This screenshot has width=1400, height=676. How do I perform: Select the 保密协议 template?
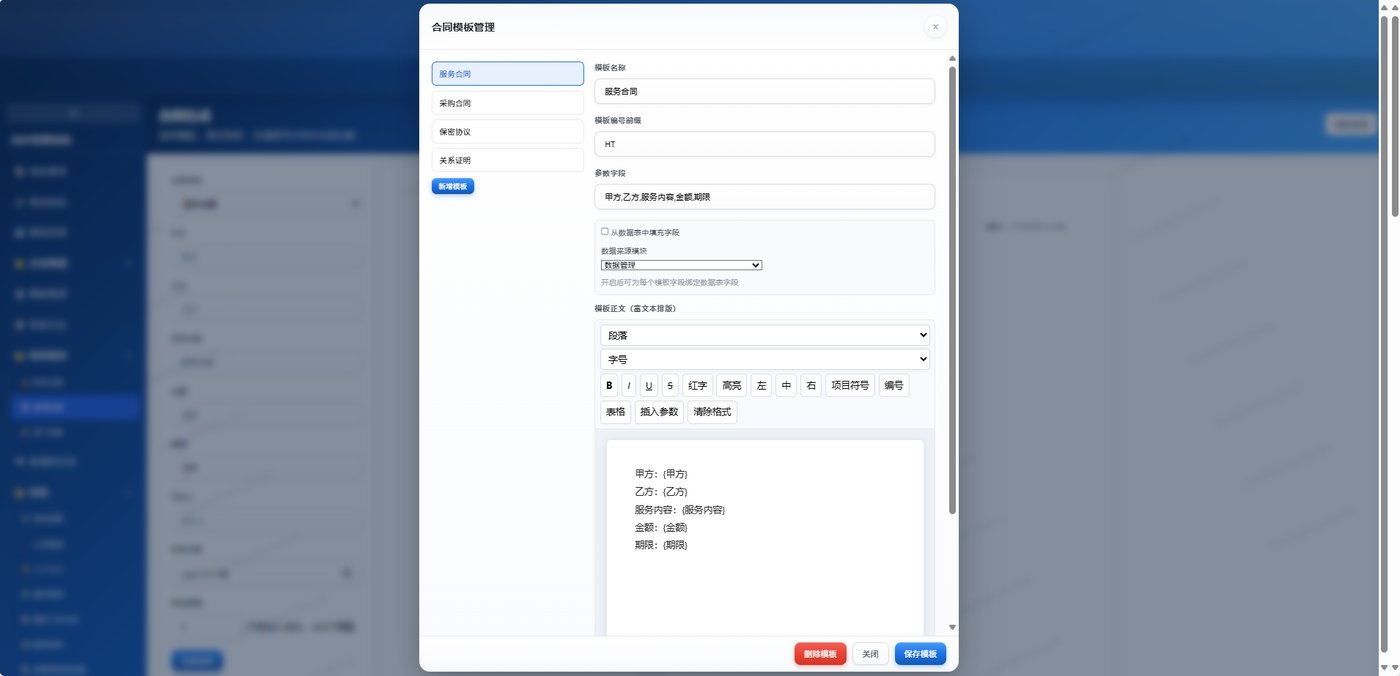pos(508,131)
